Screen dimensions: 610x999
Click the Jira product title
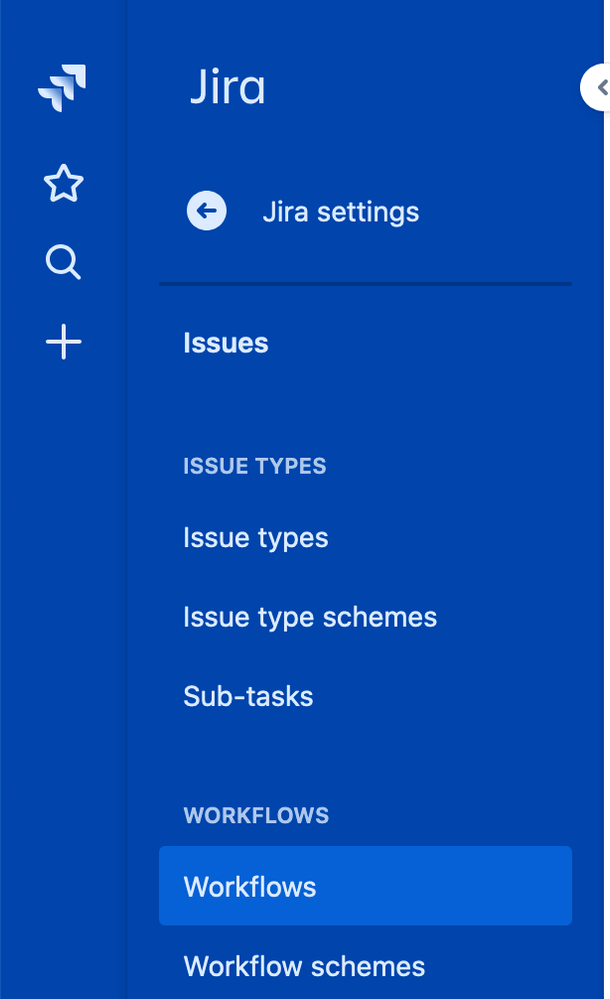(228, 87)
